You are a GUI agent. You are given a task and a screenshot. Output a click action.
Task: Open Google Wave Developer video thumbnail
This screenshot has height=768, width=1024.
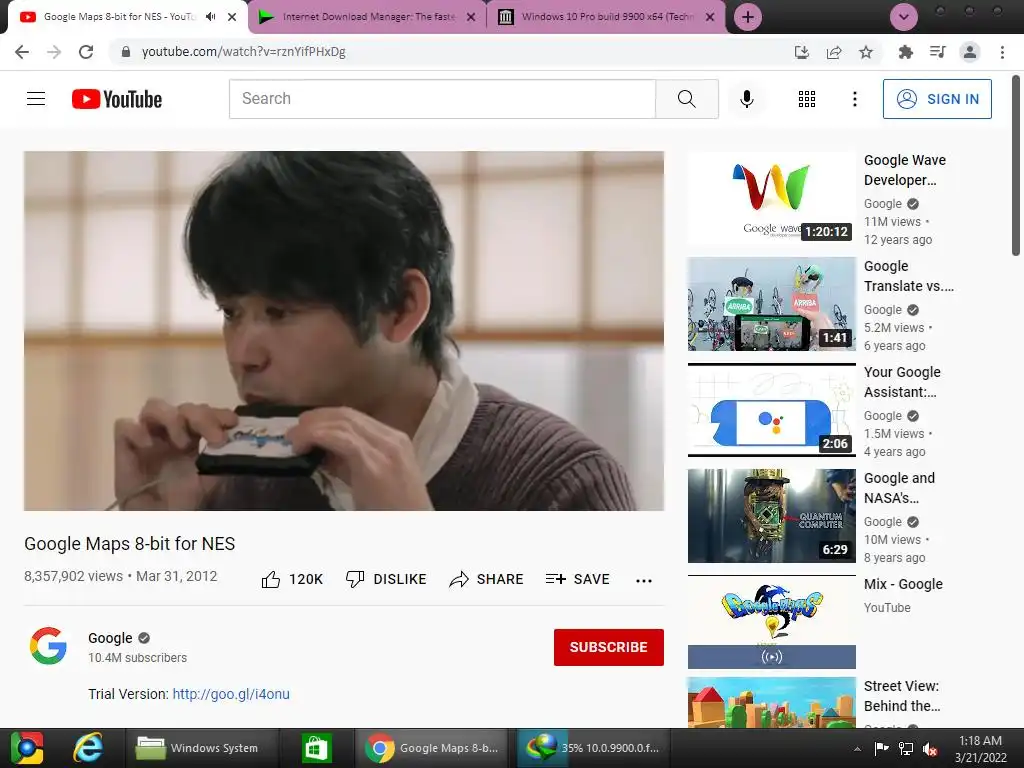point(772,197)
